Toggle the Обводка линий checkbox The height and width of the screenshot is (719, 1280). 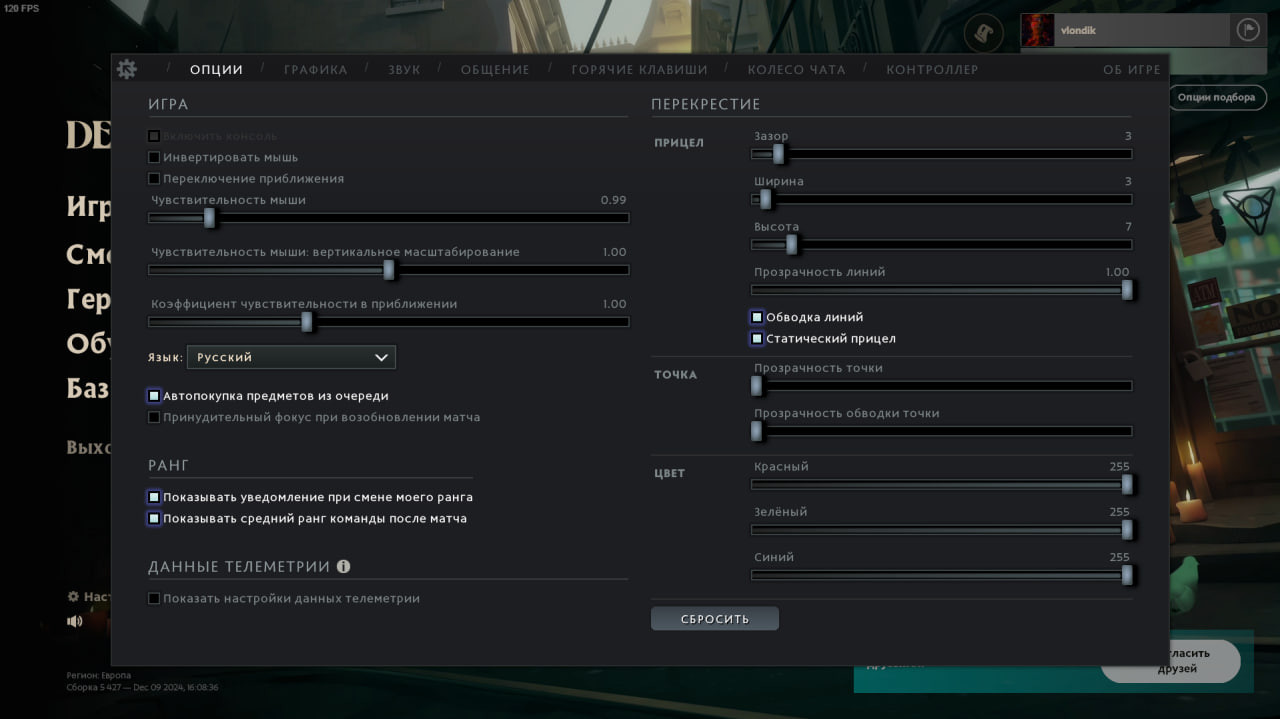pyautogui.click(x=757, y=317)
